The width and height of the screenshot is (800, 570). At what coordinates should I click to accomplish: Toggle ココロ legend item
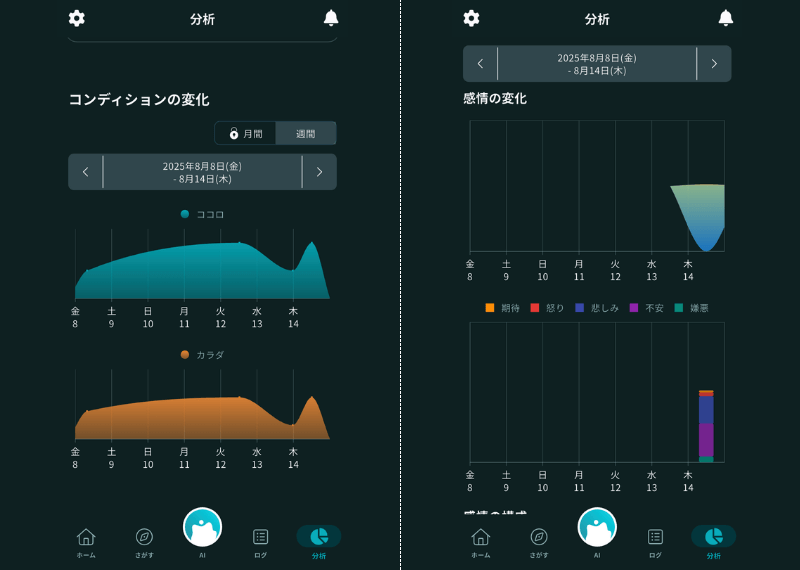(x=203, y=214)
